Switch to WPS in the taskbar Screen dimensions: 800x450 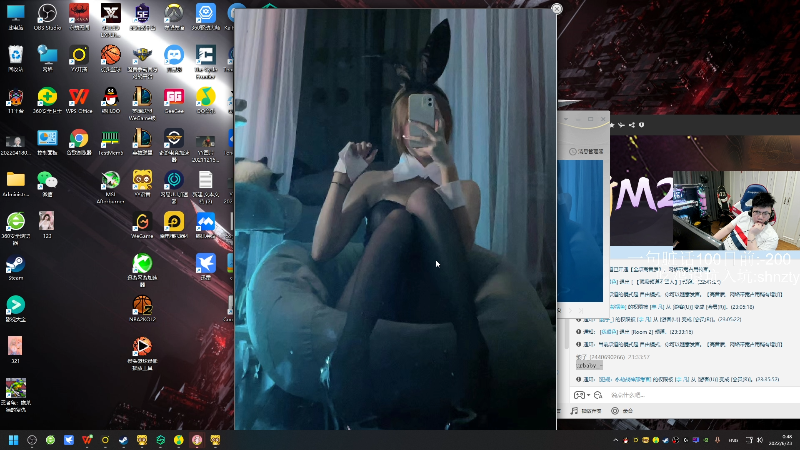click(x=87, y=440)
